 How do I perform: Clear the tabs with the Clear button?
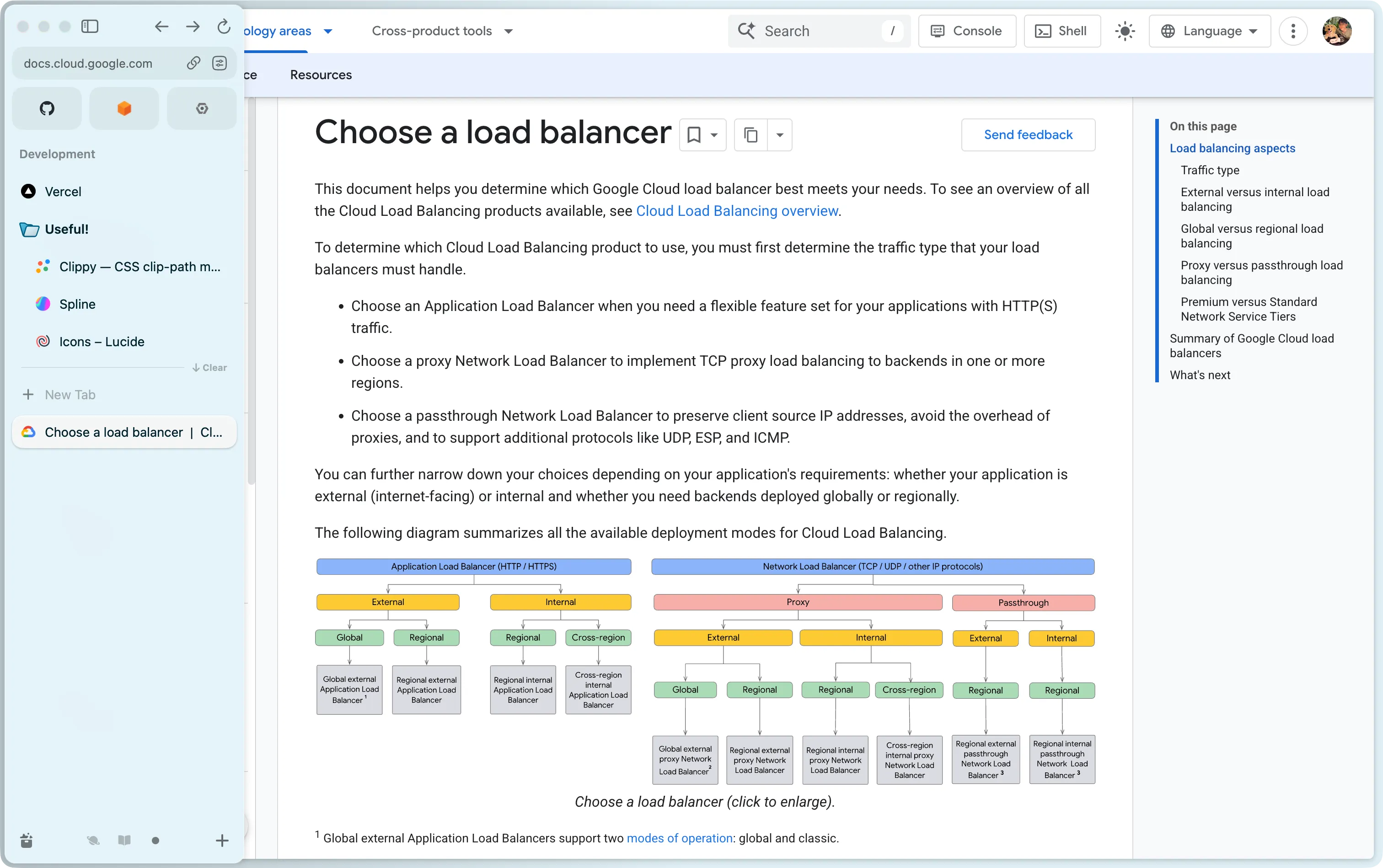coord(209,367)
